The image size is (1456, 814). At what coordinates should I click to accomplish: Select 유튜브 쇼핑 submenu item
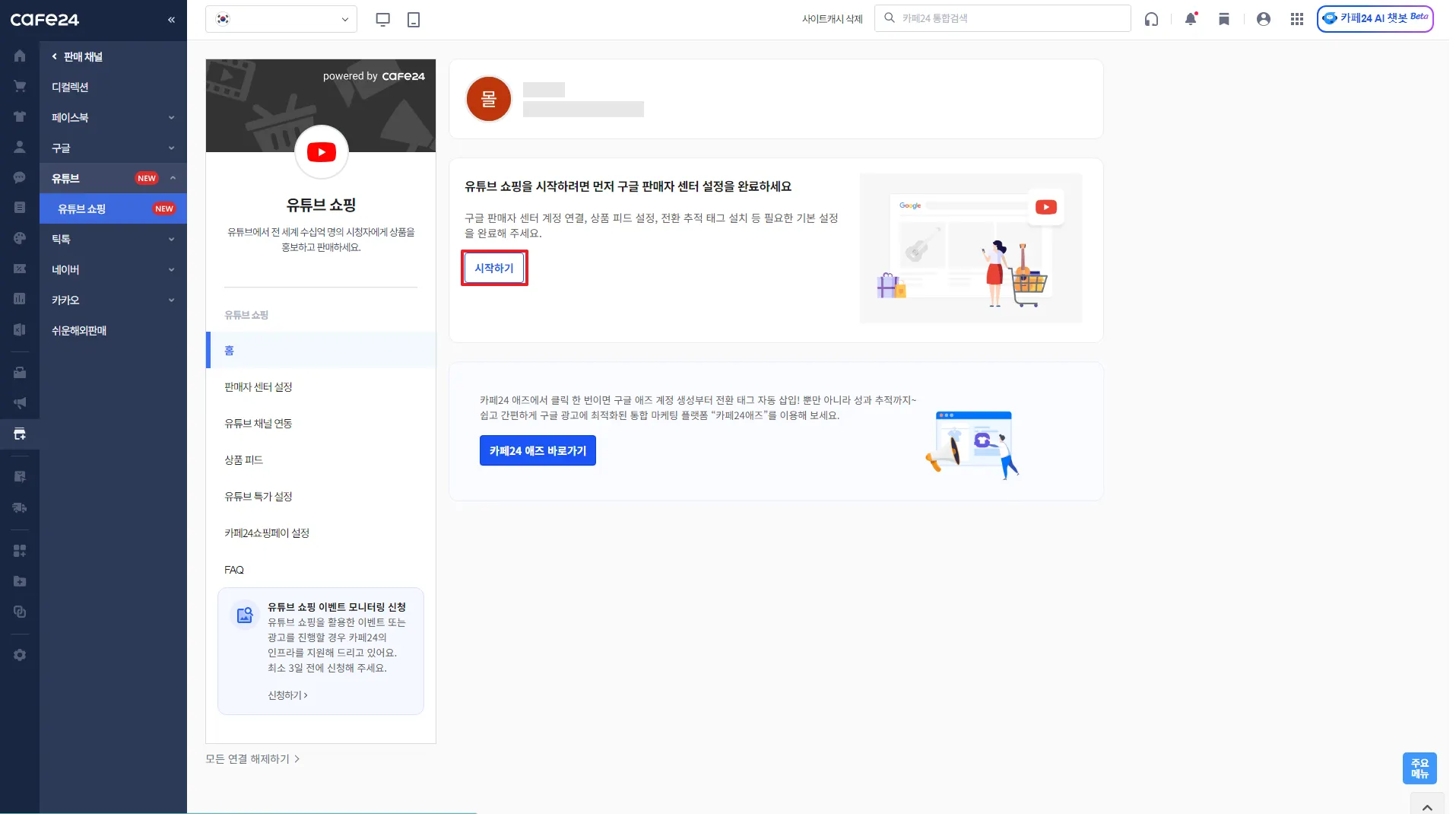[113, 208]
